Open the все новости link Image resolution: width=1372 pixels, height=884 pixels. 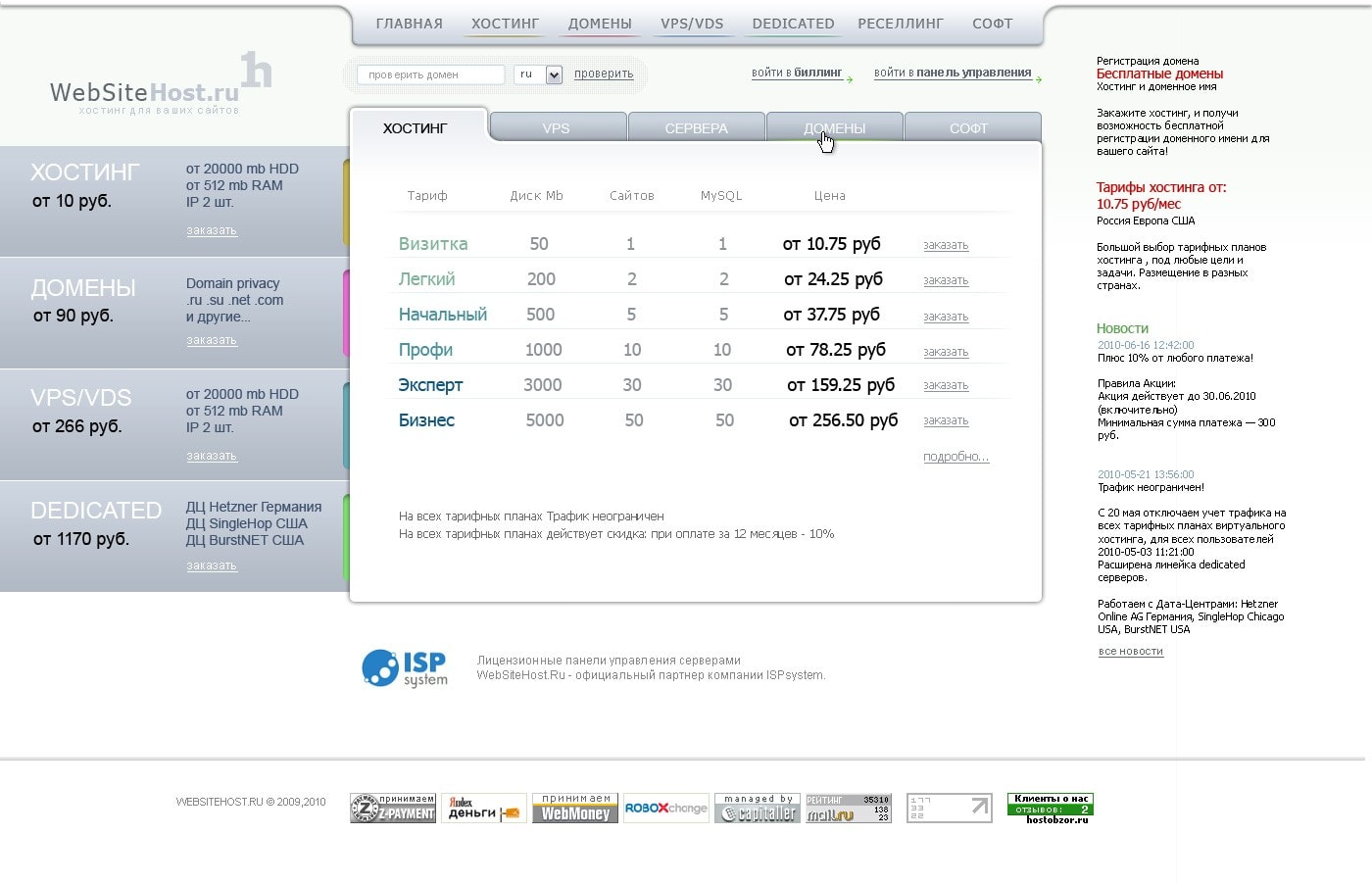[x=1130, y=652]
